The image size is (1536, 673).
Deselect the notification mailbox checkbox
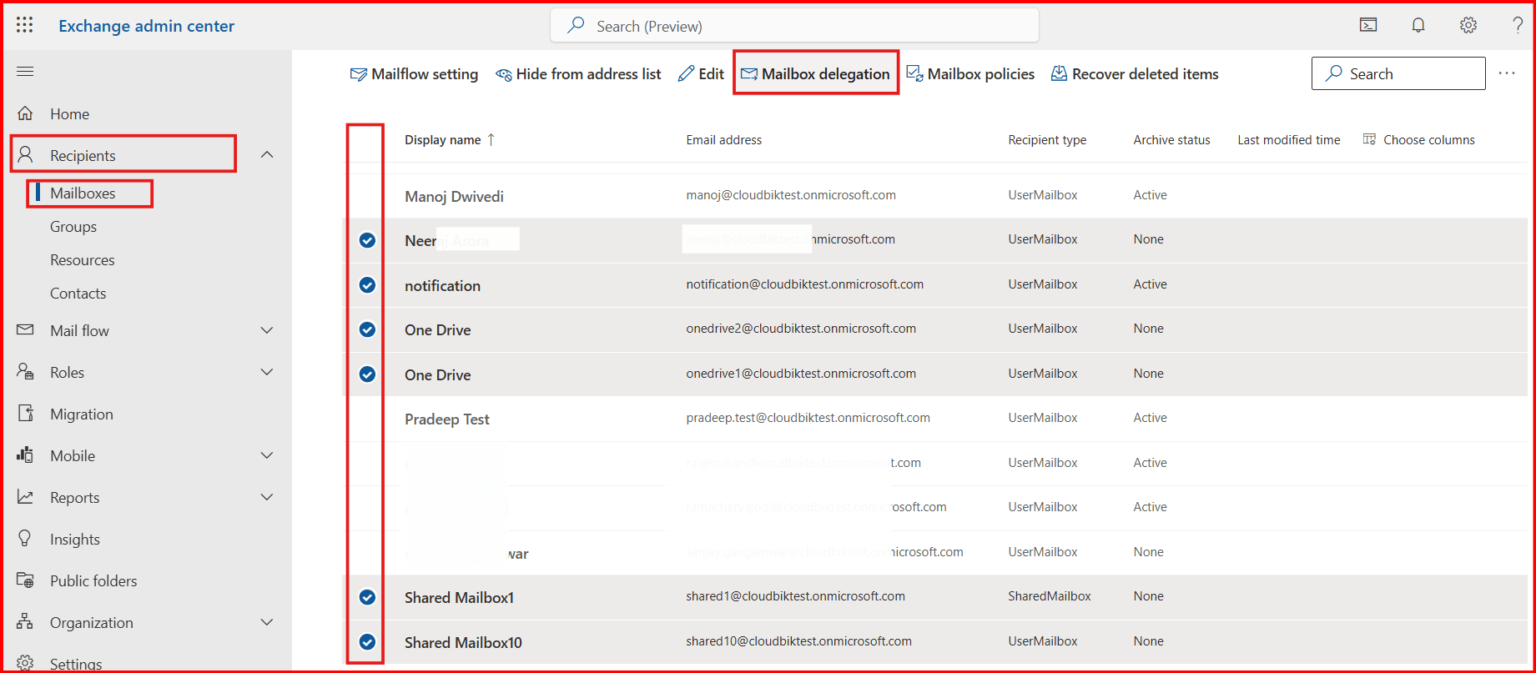[367, 285]
